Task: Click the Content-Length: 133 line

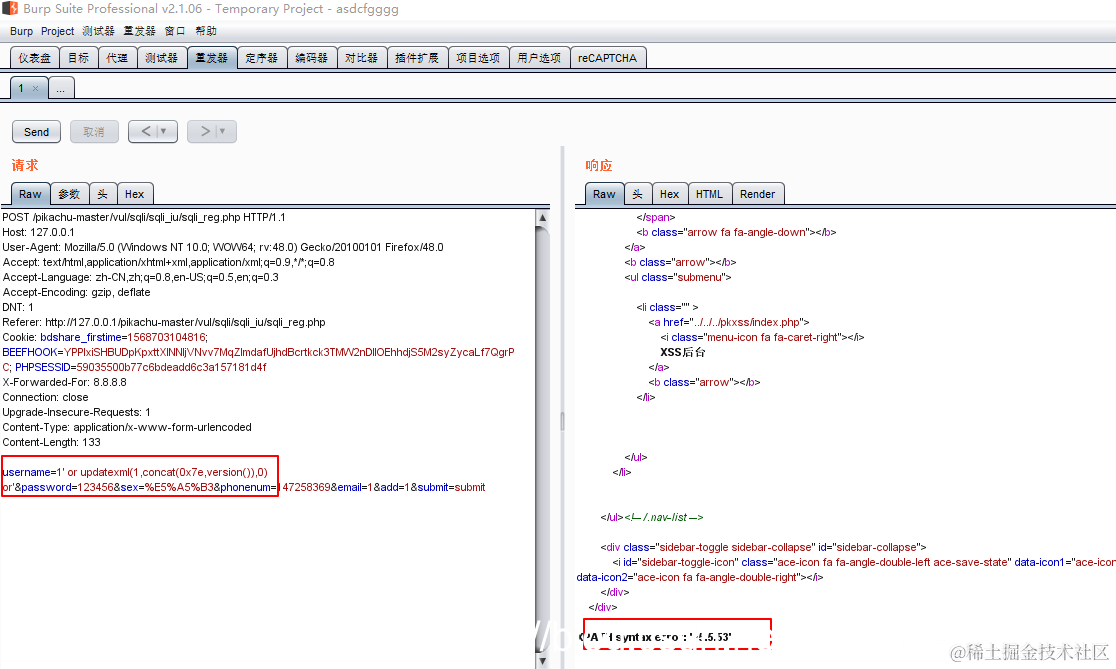Action: pyautogui.click(x=51, y=442)
